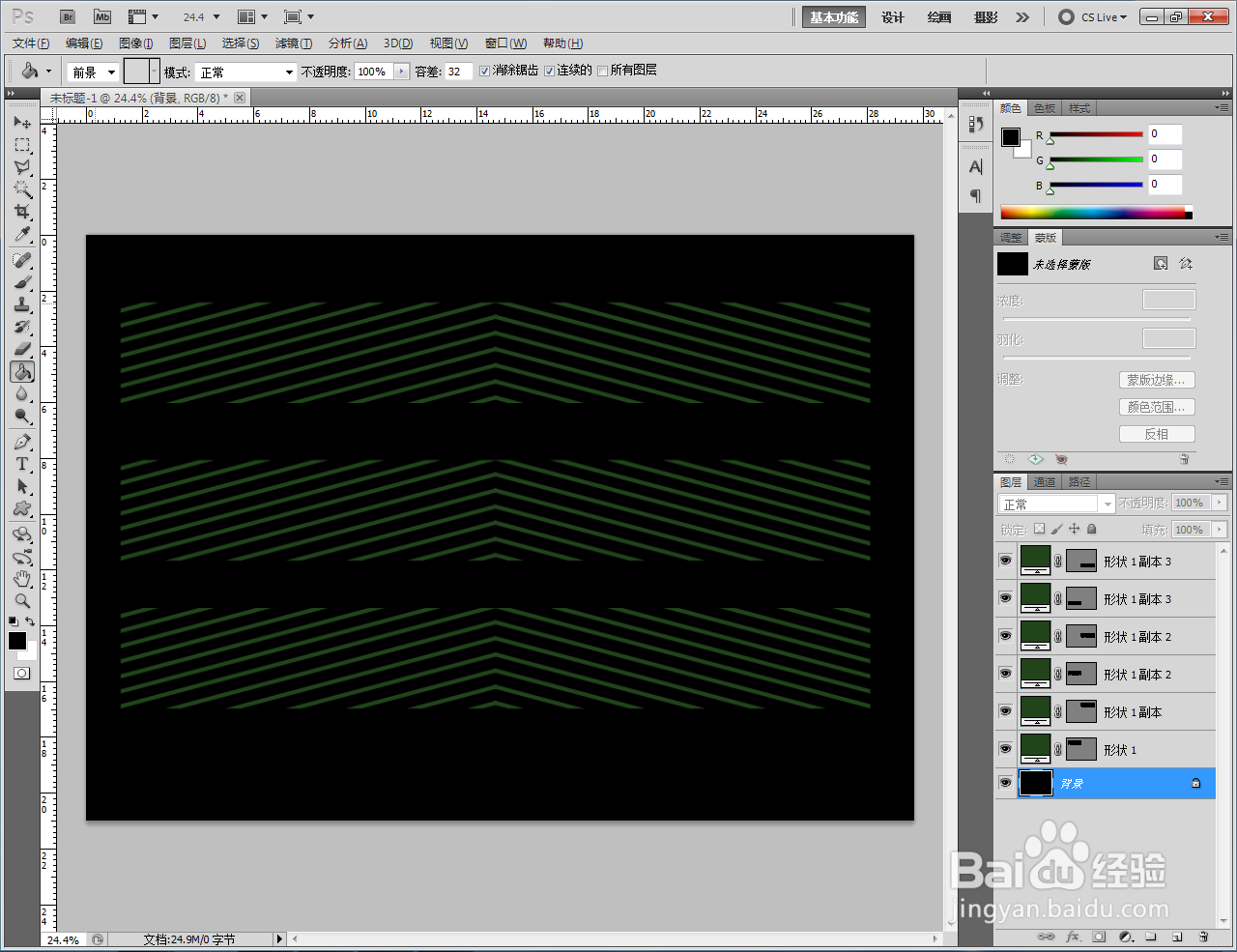Select the Magic Wand tool
Image resolution: width=1237 pixels, height=952 pixels.
[x=22, y=189]
